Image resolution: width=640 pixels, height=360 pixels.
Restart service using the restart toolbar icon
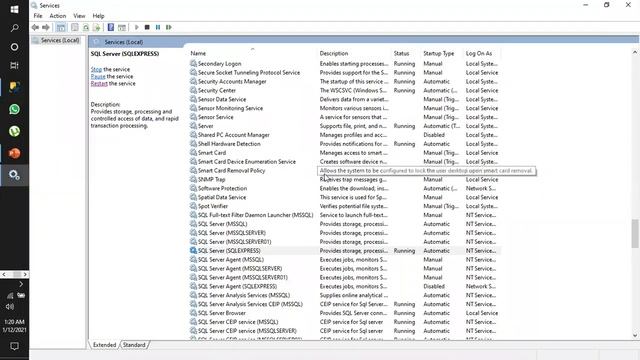click(169, 27)
